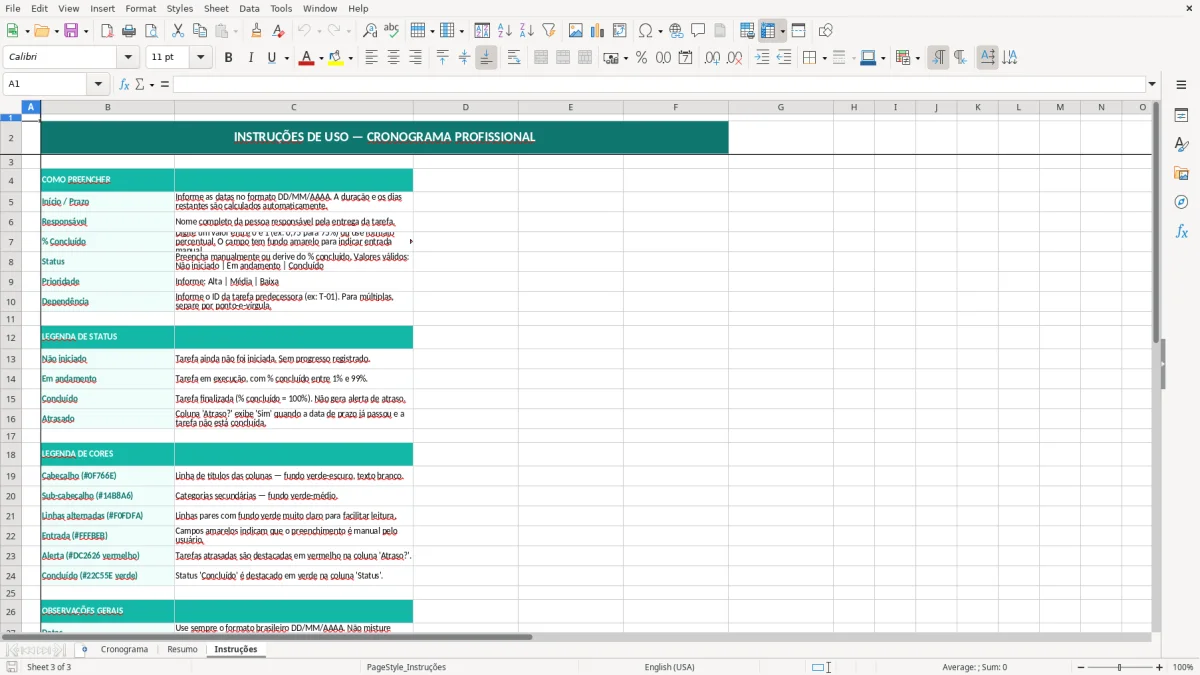1200x675 pixels.
Task: Select column D header
Action: 465,107
